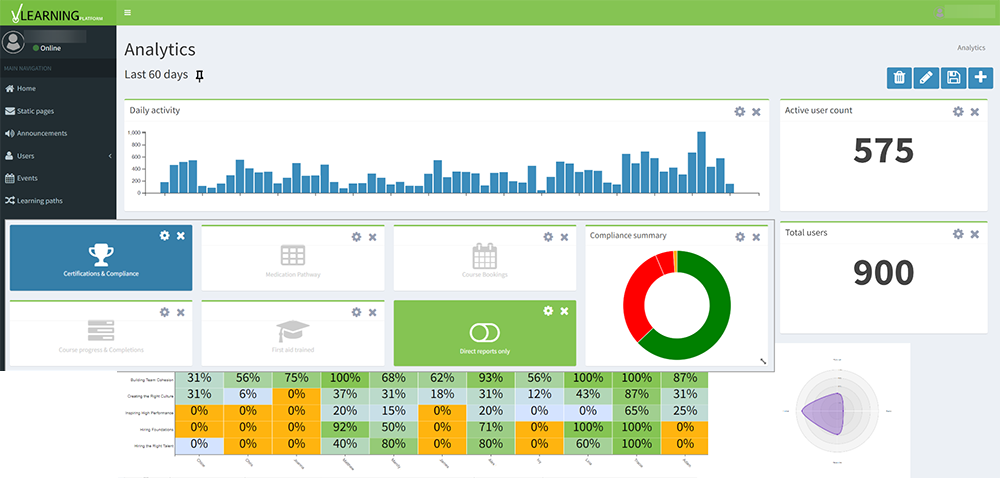Open the Course Bookings tile
1000x478 pixels.
485,257
